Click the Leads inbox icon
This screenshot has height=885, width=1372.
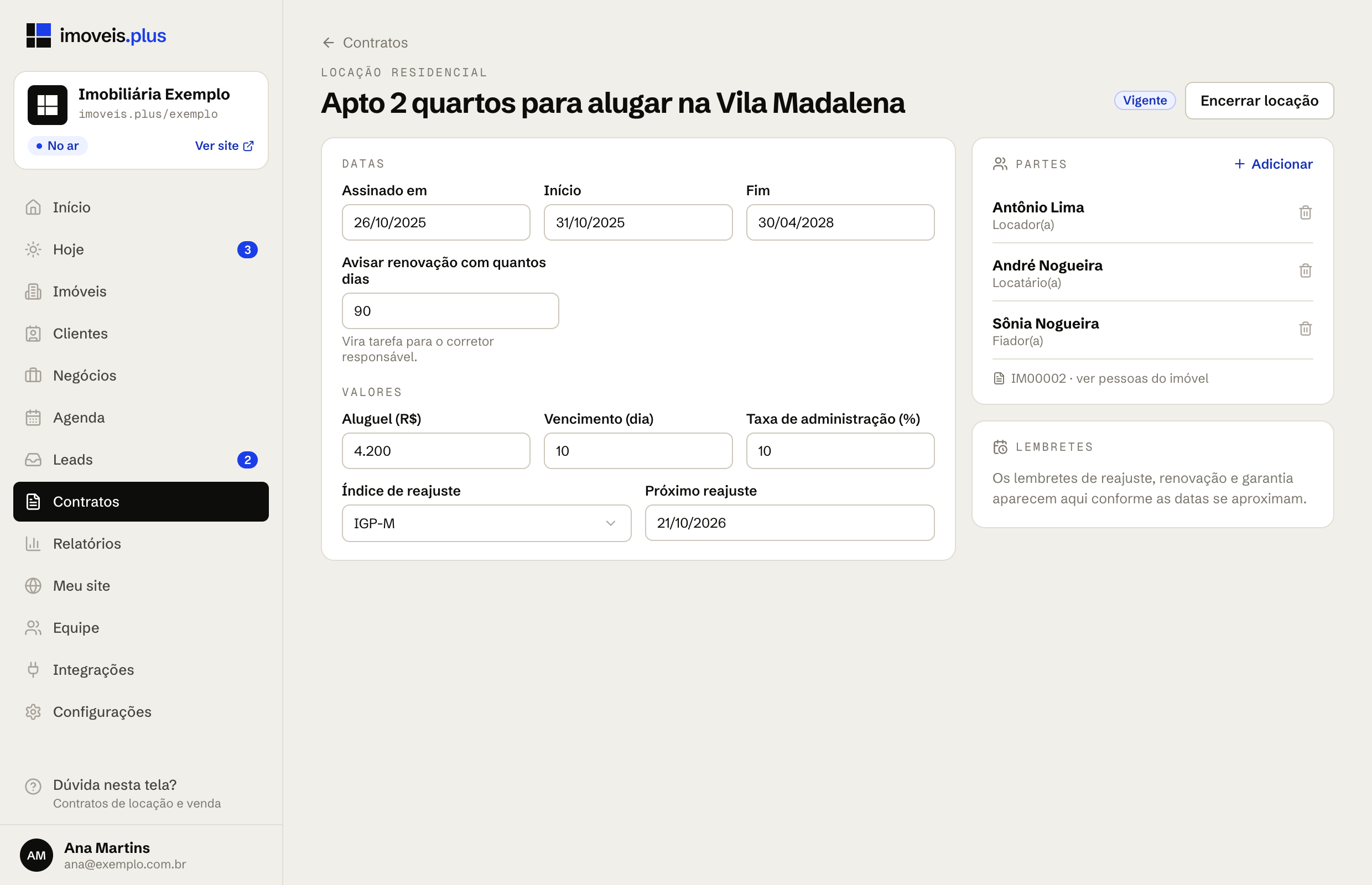33,460
